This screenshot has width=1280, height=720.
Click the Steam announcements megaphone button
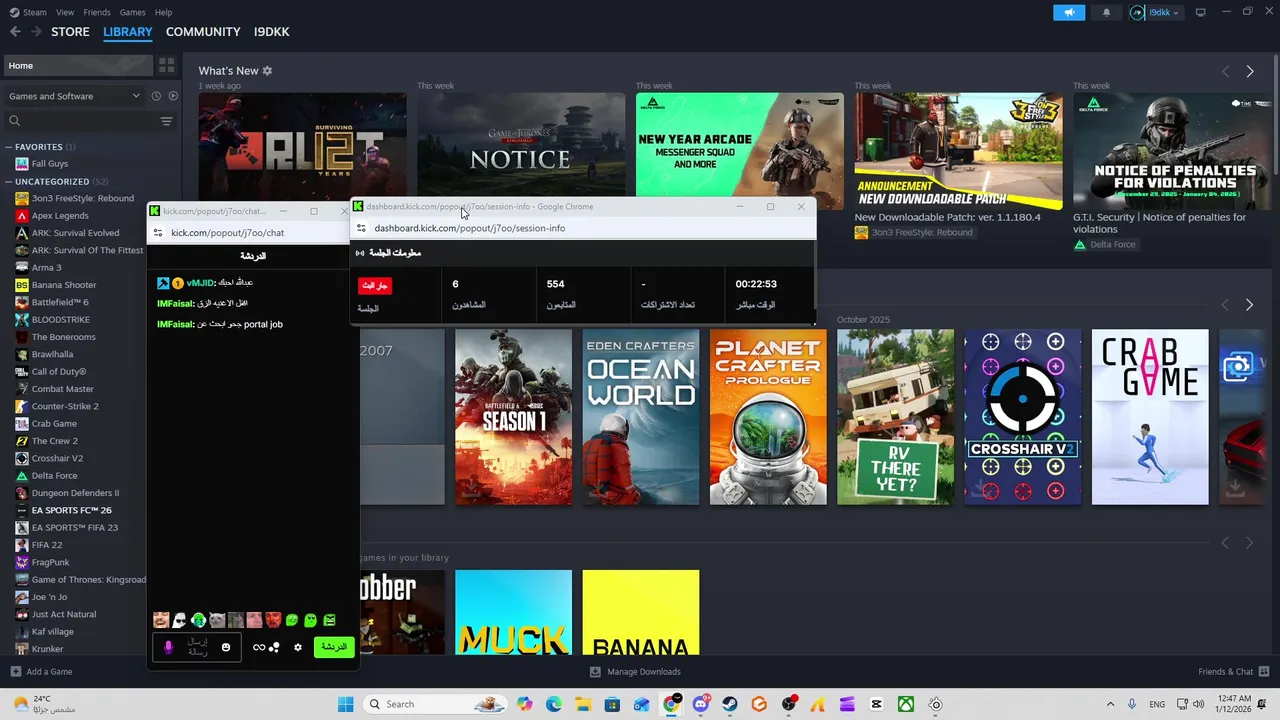1069,12
